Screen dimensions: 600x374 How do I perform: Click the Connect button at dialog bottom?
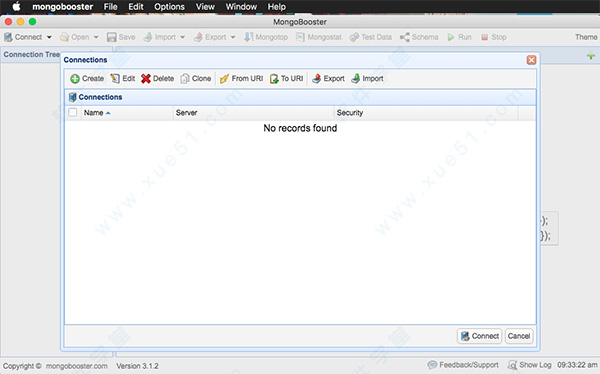(479, 336)
